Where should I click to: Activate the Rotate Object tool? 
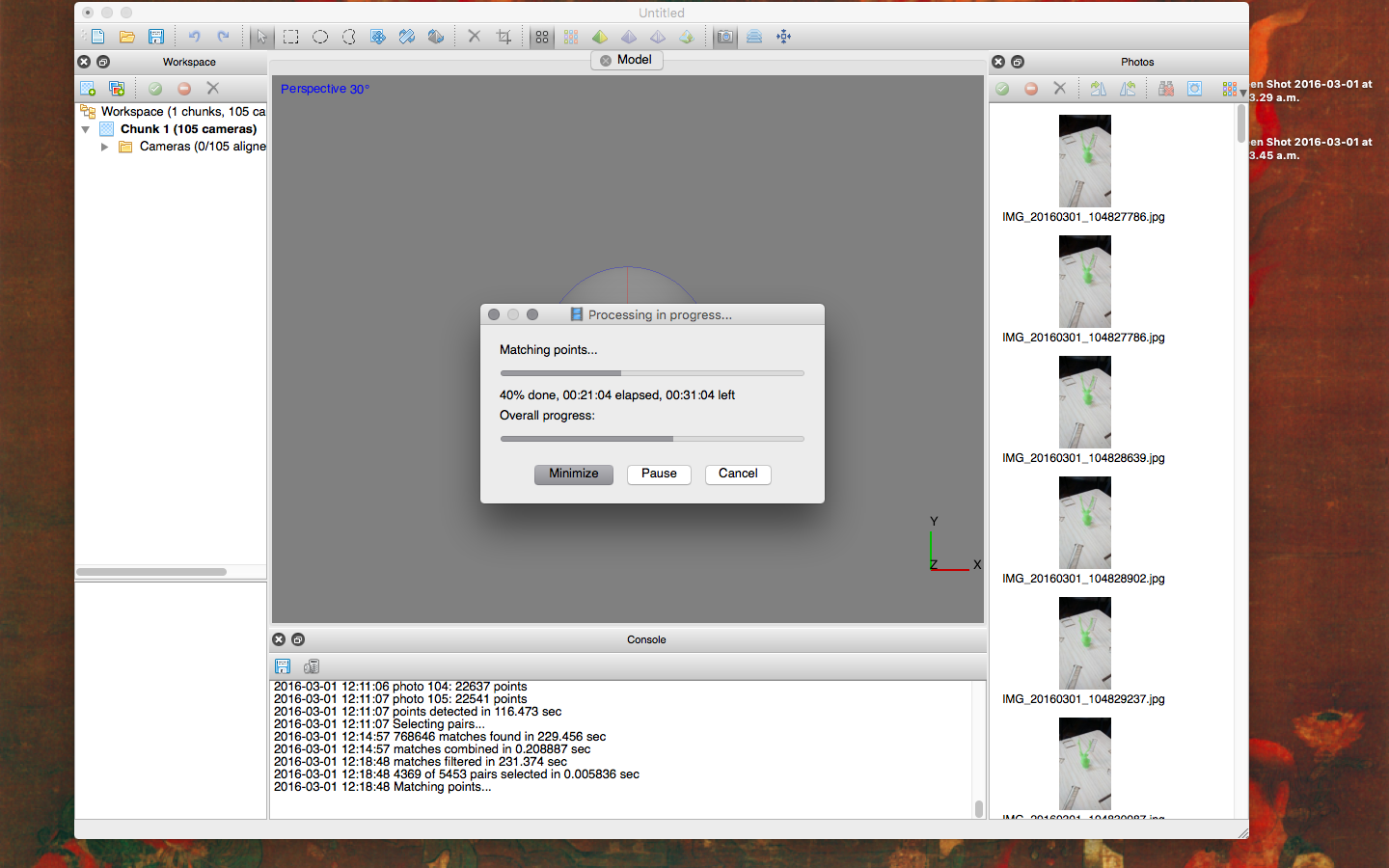436,37
